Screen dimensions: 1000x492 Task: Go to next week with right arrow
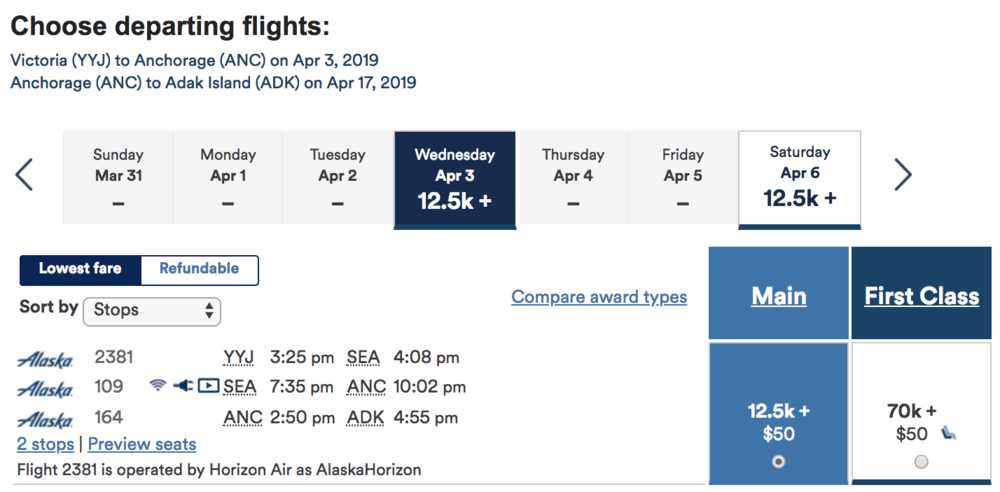903,176
